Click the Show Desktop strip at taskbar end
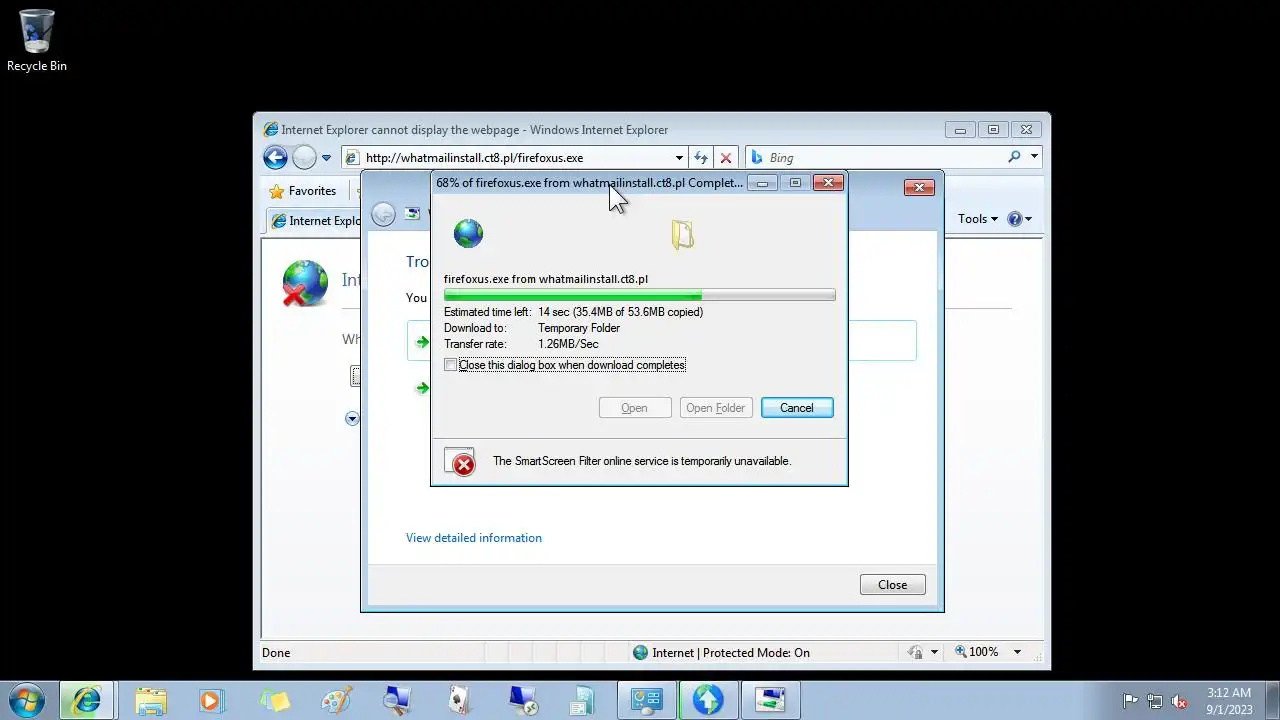The image size is (1280, 720). 1272,700
